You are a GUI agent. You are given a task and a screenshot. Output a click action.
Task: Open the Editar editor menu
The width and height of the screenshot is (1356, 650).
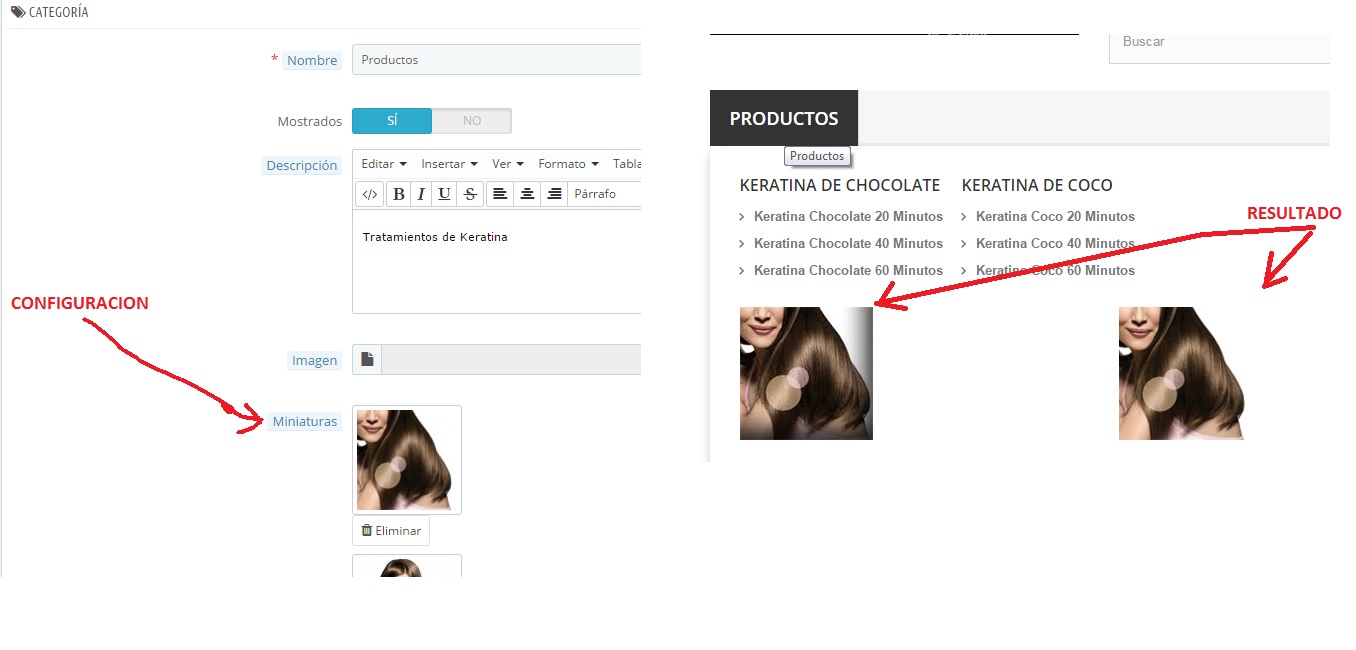(384, 164)
